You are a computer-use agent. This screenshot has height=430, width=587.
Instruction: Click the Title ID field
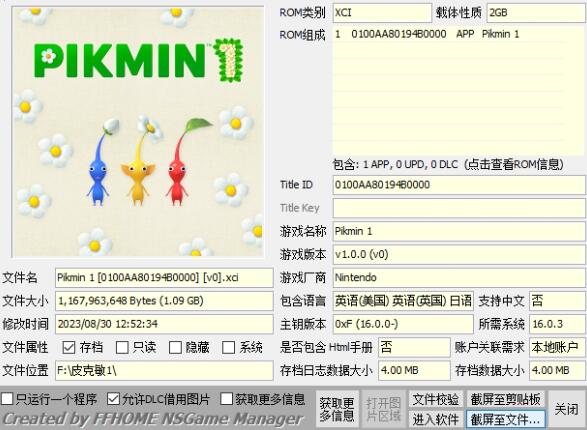pyautogui.click(x=459, y=185)
